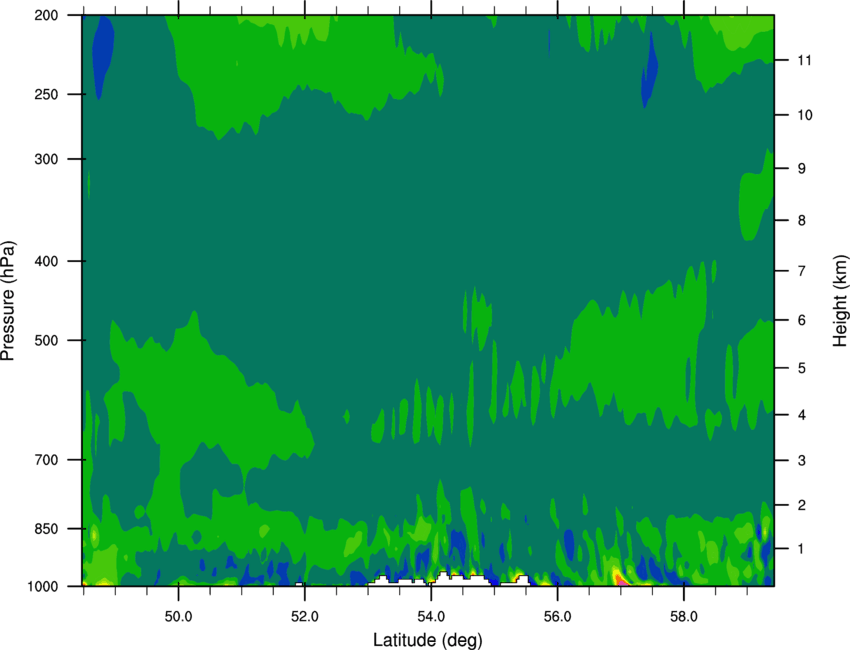
Task: Click the 200 pressure tick label
Action: pos(47,15)
